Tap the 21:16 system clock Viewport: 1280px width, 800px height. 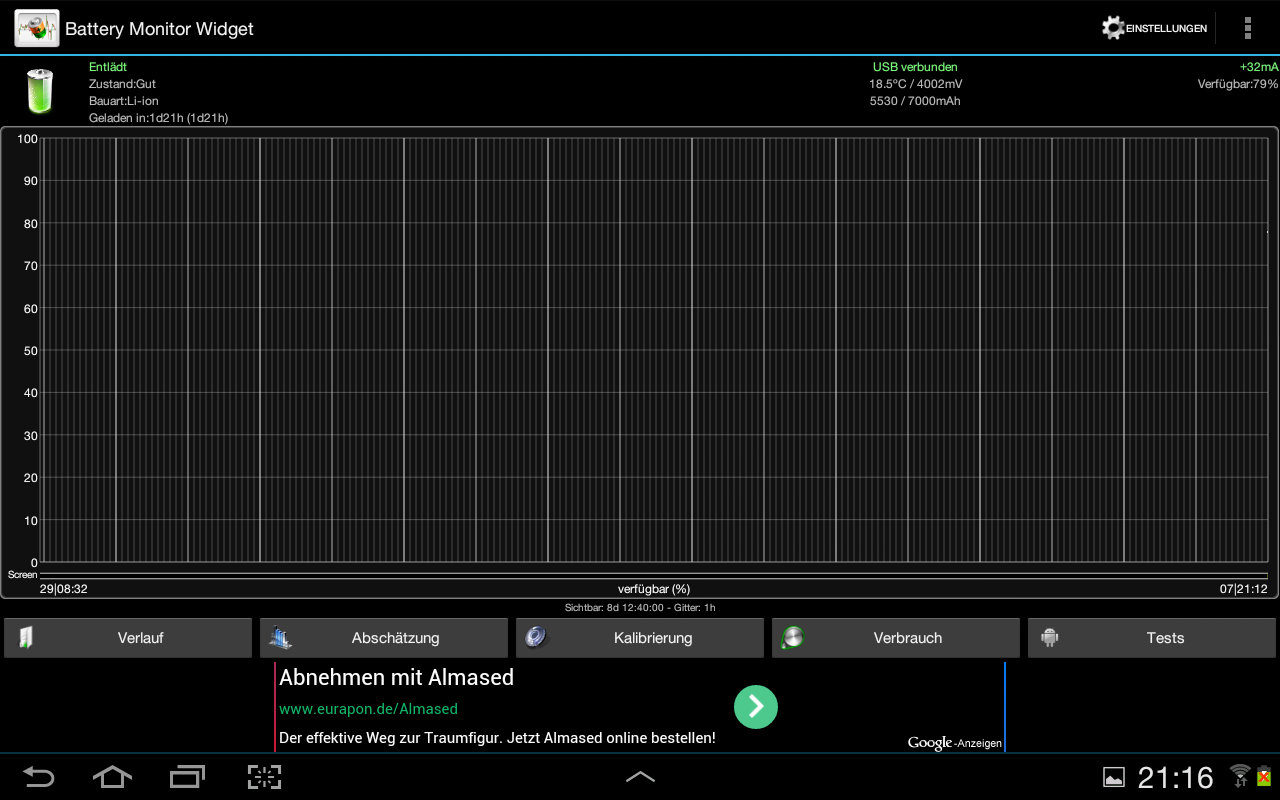(1176, 777)
